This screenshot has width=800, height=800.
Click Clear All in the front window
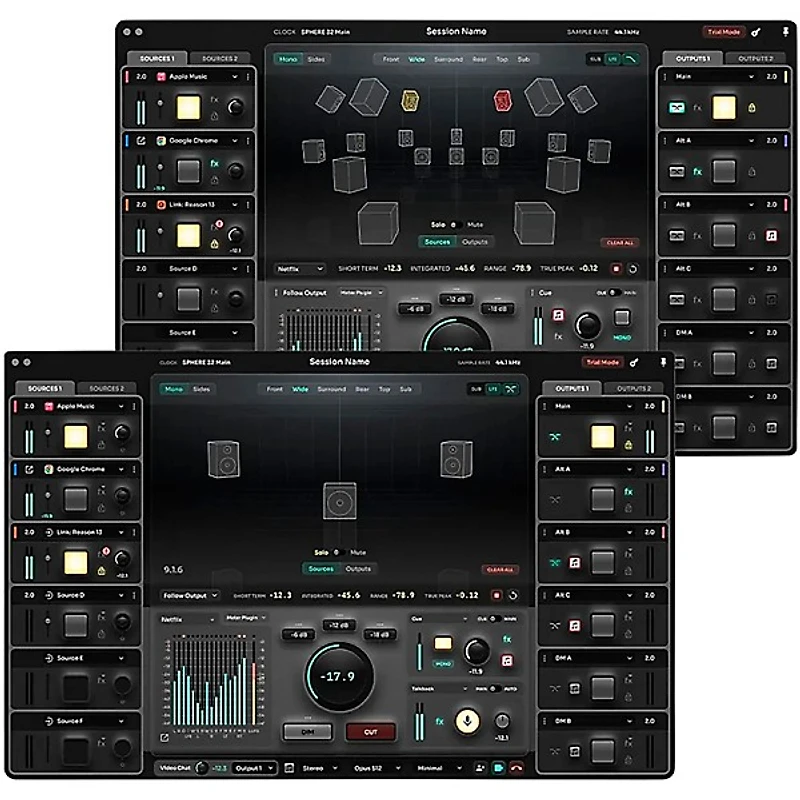(x=501, y=569)
